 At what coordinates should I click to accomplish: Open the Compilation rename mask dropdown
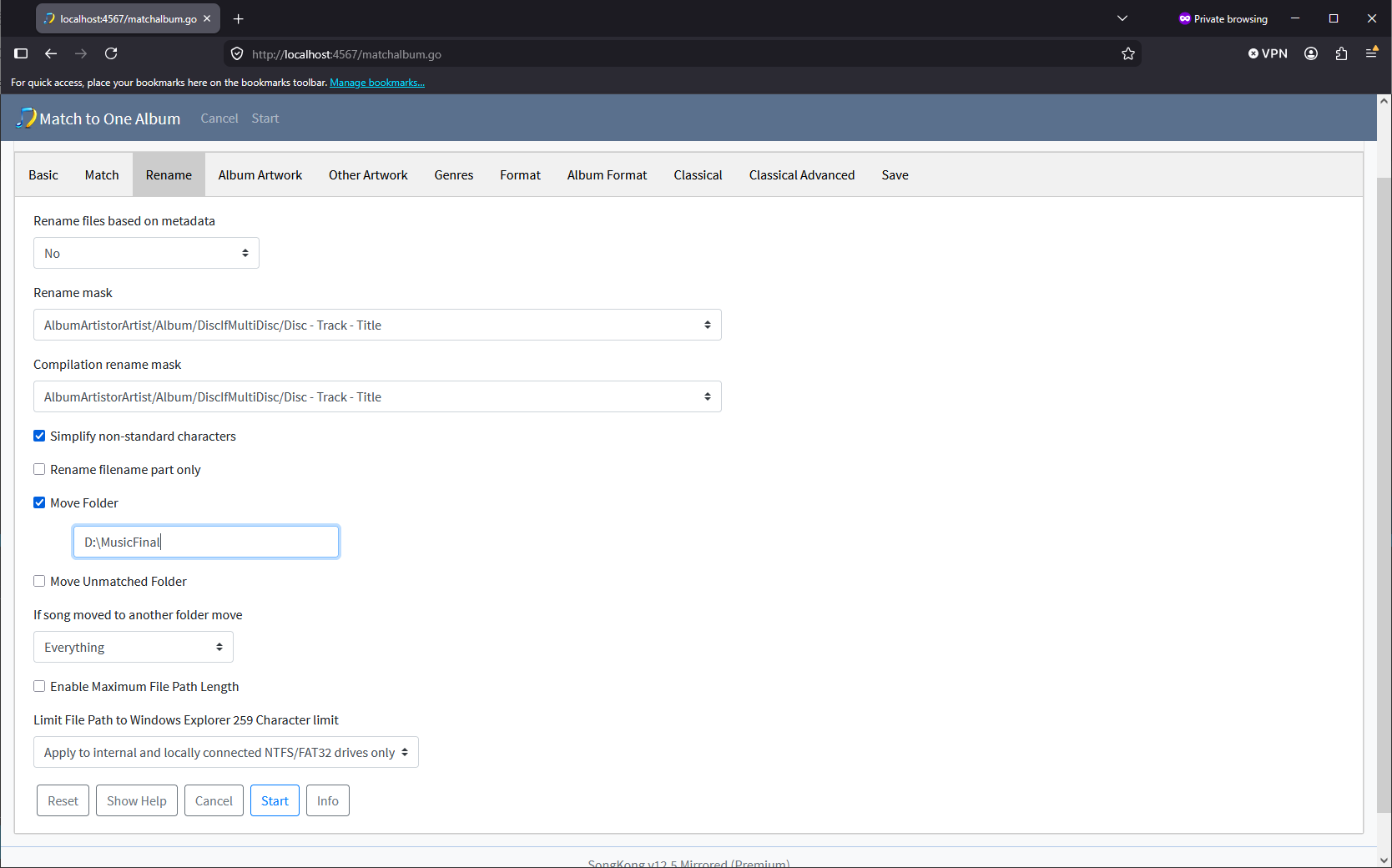377,396
